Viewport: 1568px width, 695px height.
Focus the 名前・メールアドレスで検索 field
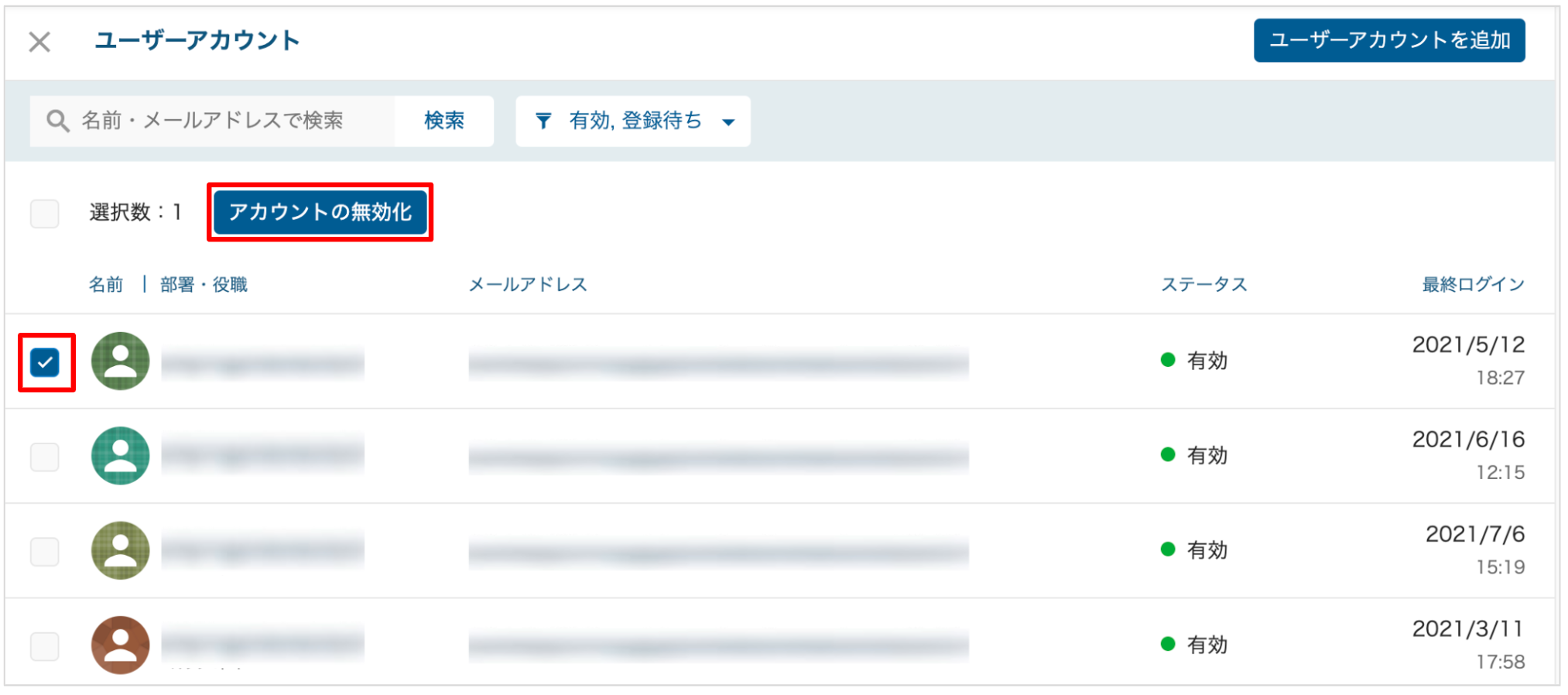click(213, 121)
